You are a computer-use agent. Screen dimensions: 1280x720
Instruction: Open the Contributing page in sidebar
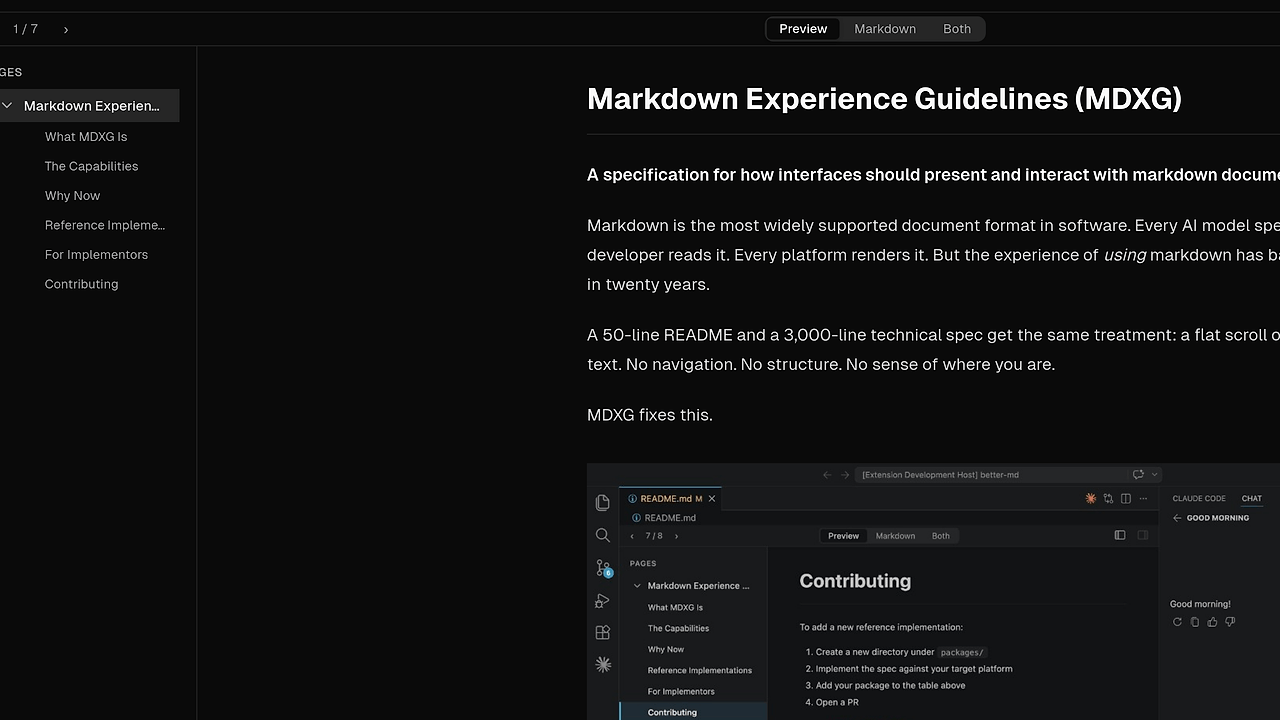click(x=81, y=284)
